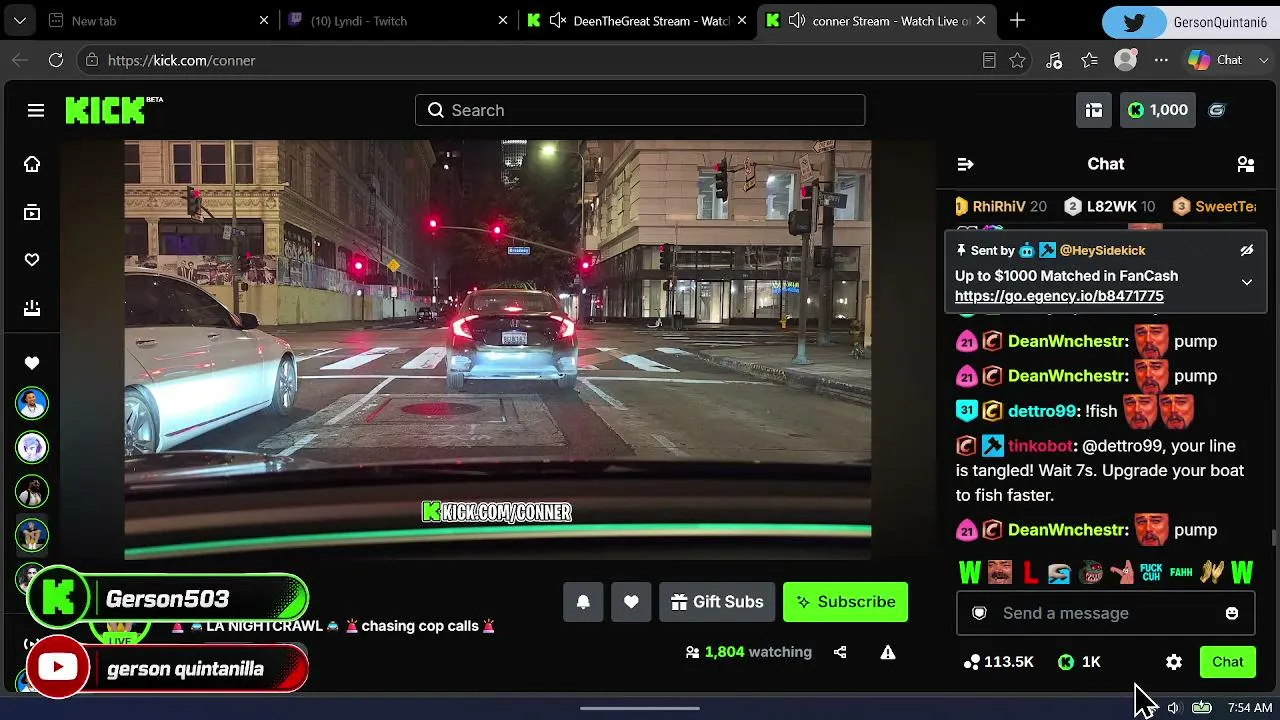The image size is (1280, 720).
Task: Open the Following heart icon in the sidebar
Action: point(32,260)
